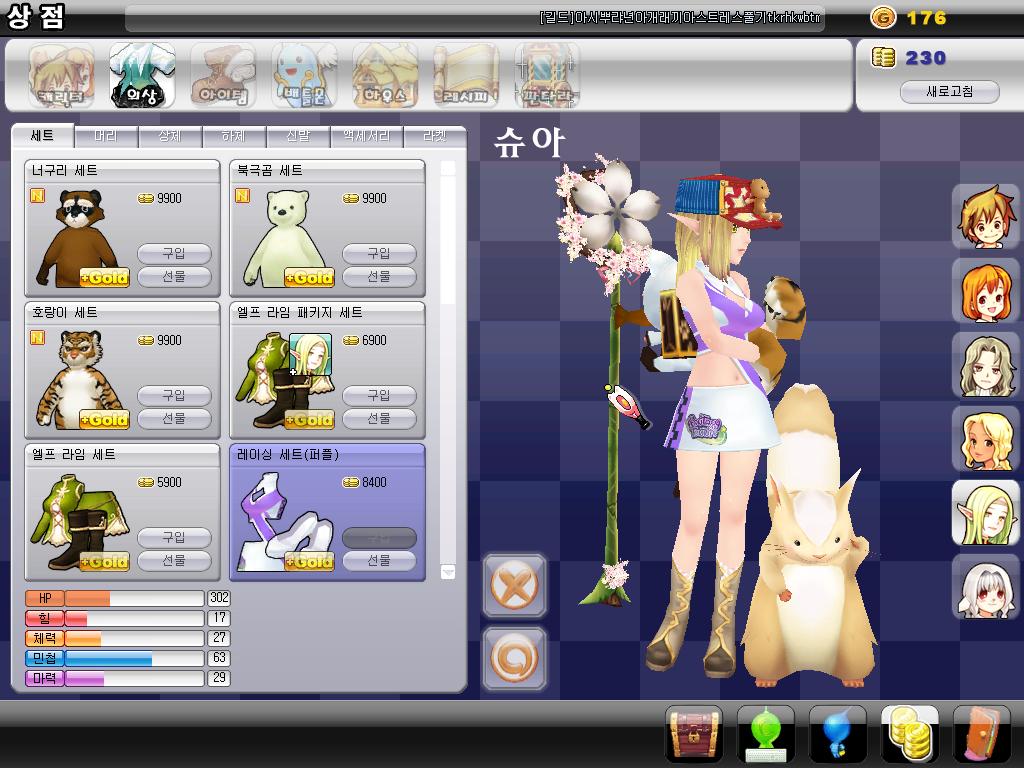Switch to the 머리 (head) tab
The width and height of the screenshot is (1024, 768).
tap(106, 136)
